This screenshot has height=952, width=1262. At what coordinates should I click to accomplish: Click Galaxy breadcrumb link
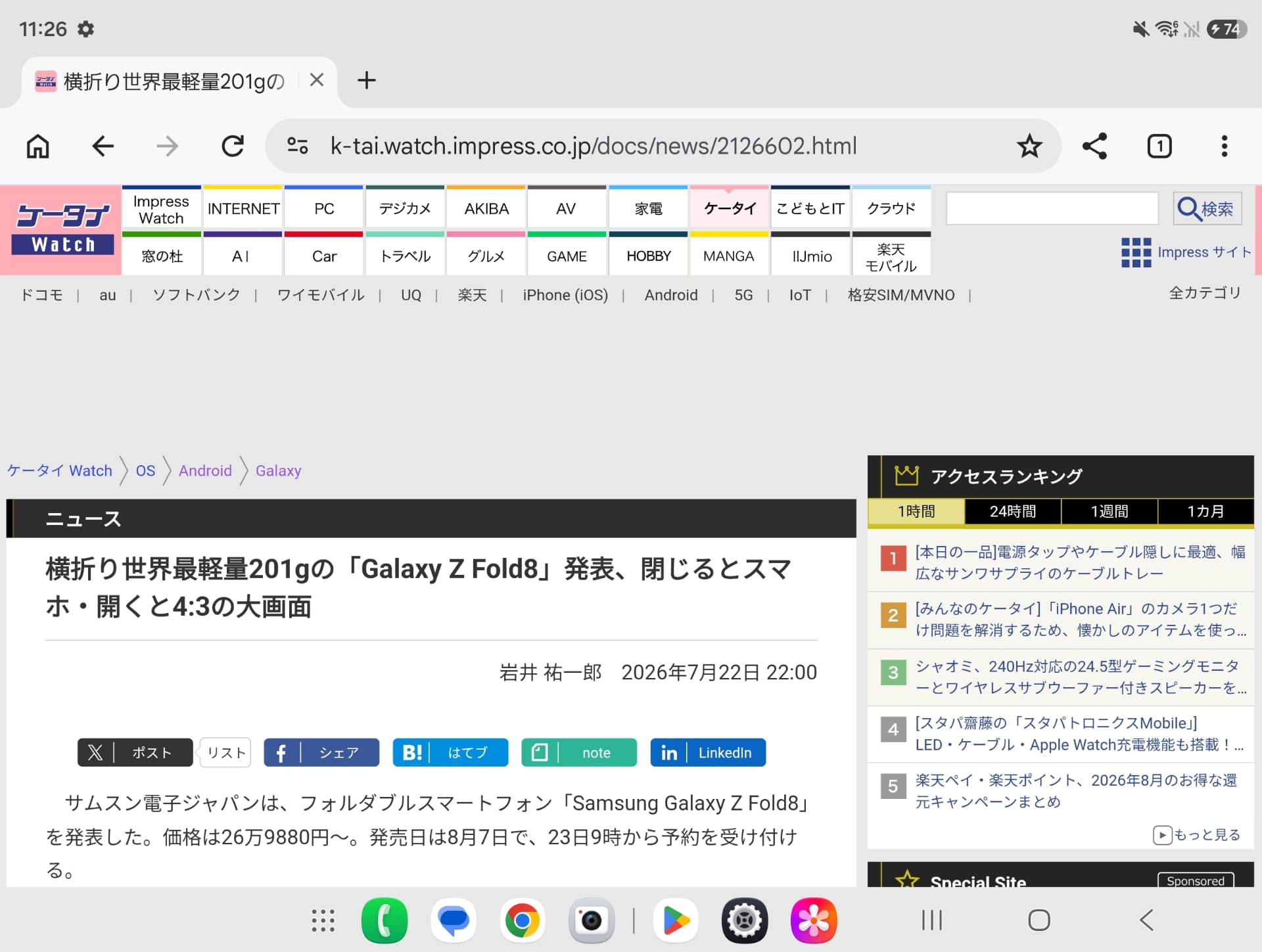[x=278, y=470]
